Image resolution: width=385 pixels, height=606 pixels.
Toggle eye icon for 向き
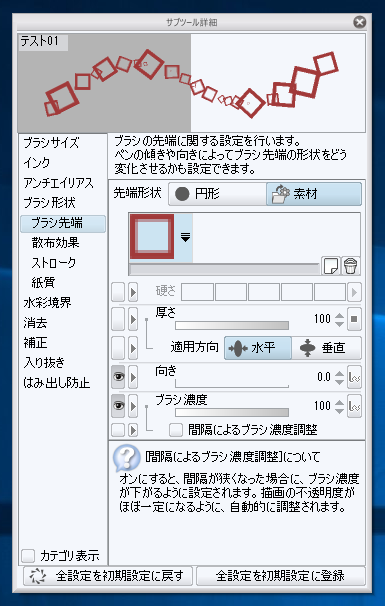(118, 377)
